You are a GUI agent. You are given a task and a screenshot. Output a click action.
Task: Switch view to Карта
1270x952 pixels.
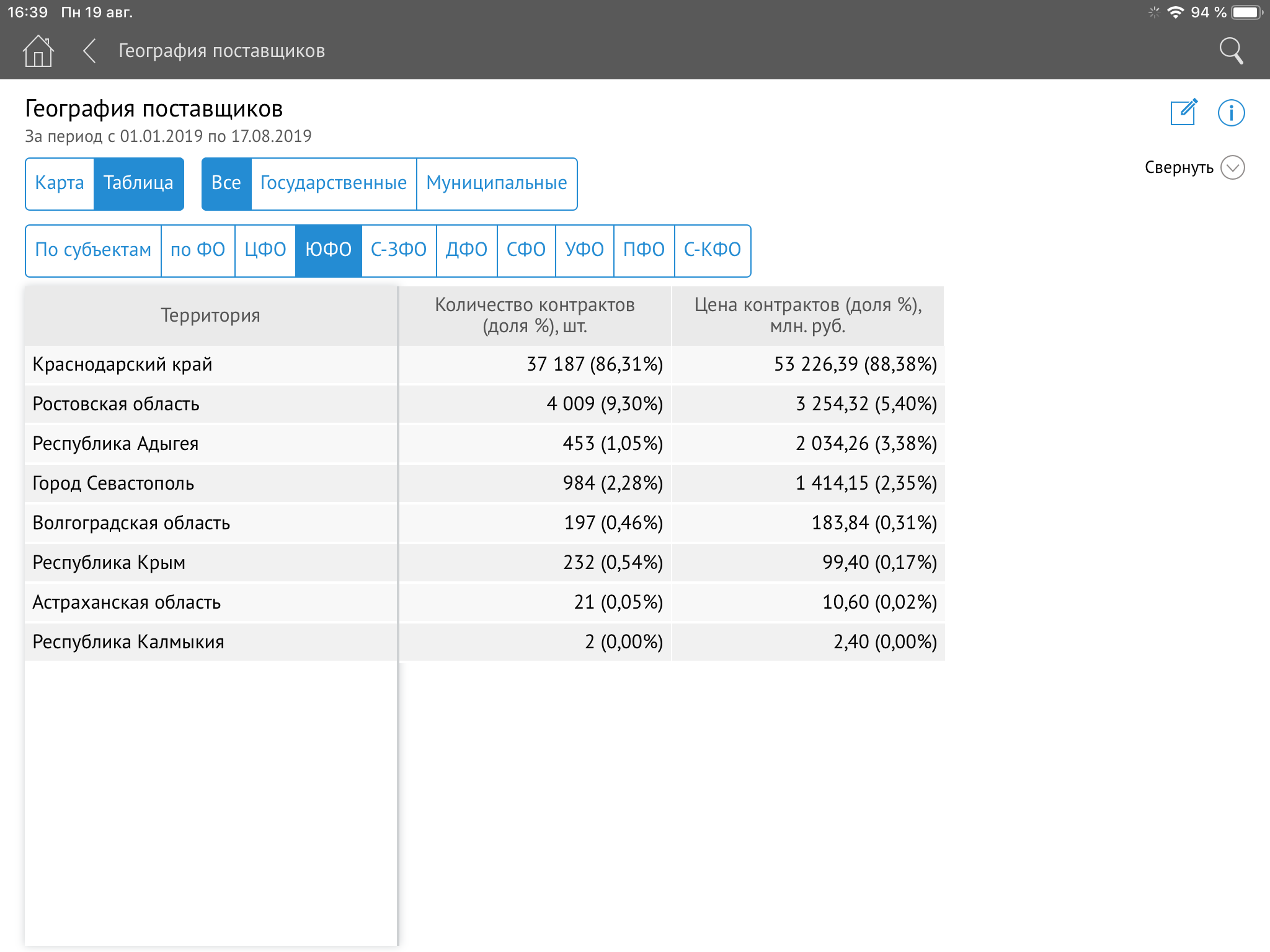tap(60, 183)
